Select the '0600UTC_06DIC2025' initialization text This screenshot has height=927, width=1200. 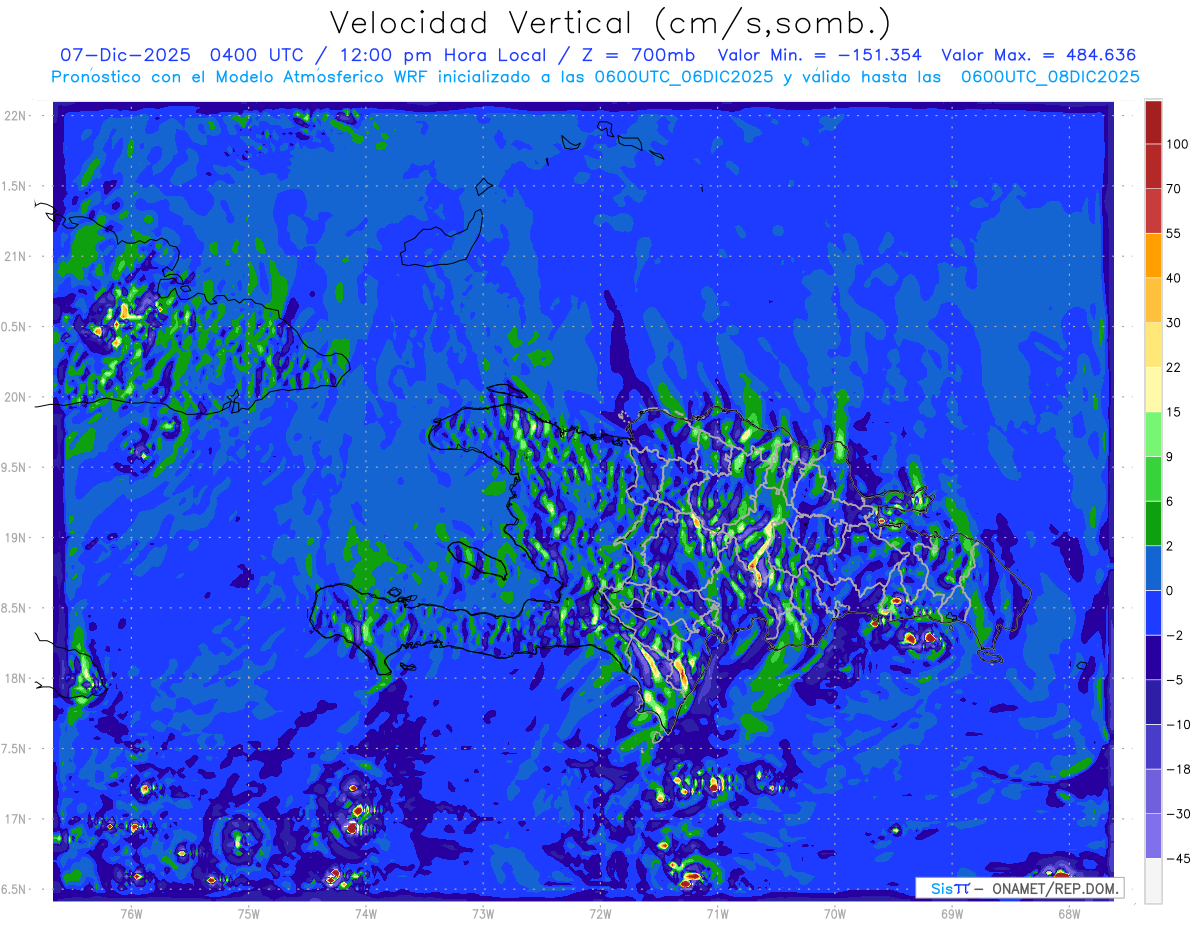(683, 77)
